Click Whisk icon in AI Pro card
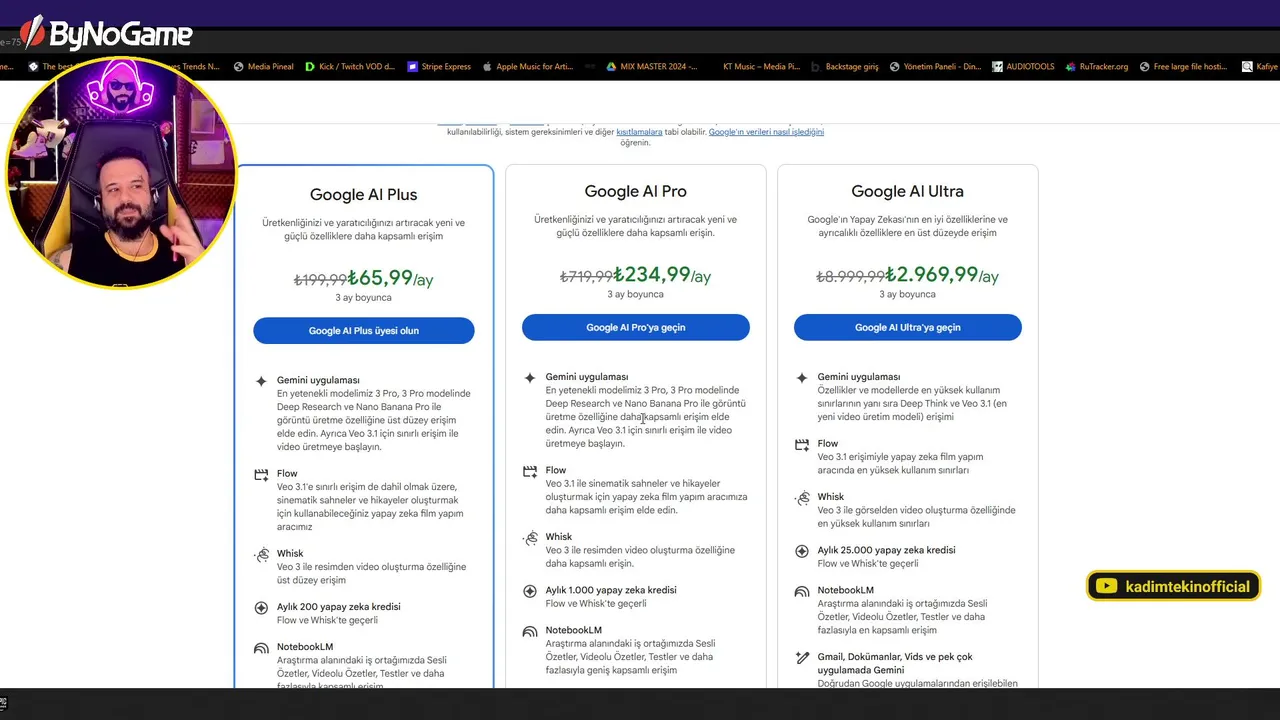Screen dimensions: 1280x720 click(x=530, y=538)
